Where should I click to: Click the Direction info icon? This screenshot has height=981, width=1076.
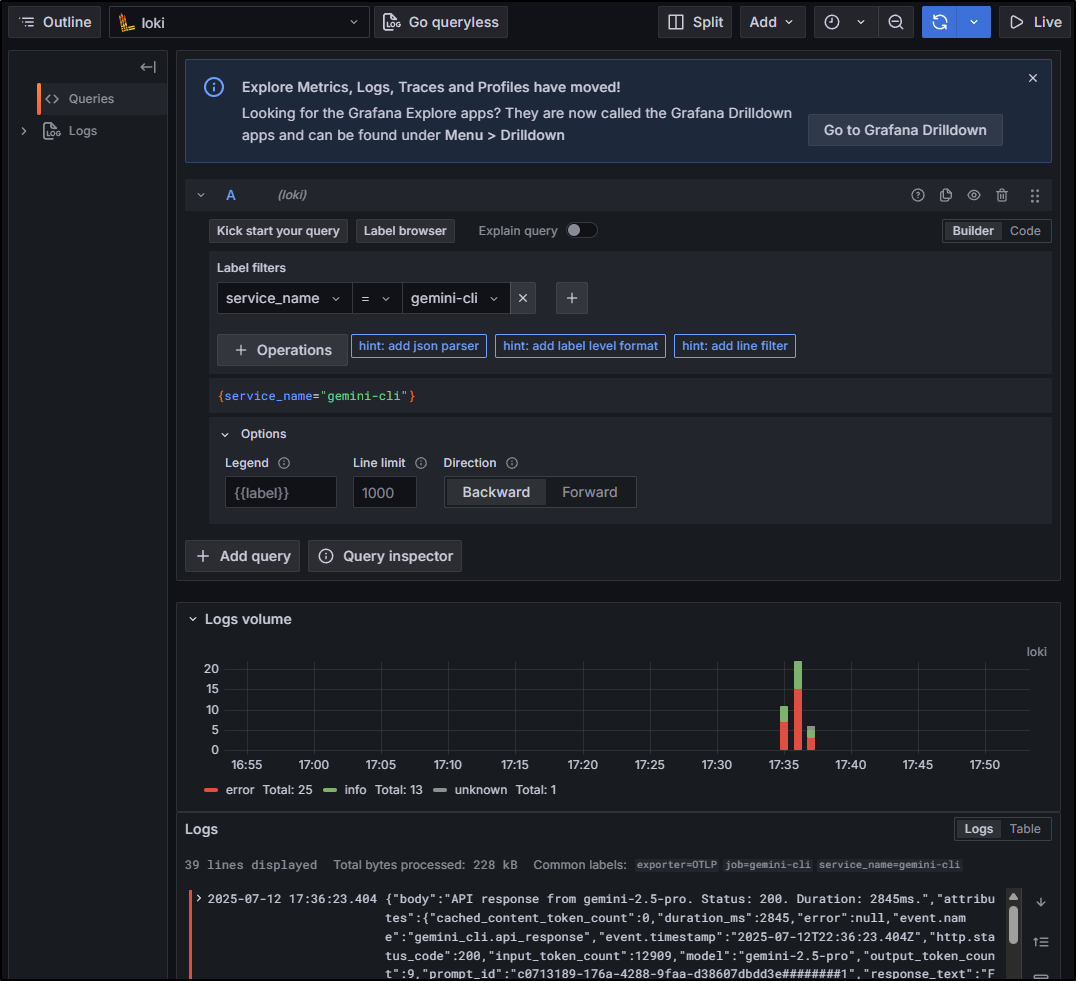512,463
